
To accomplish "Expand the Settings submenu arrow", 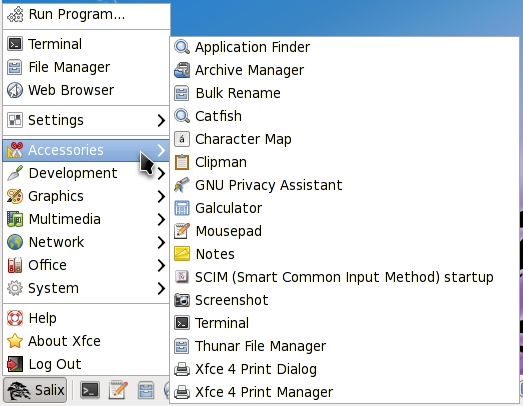I will 161,120.
